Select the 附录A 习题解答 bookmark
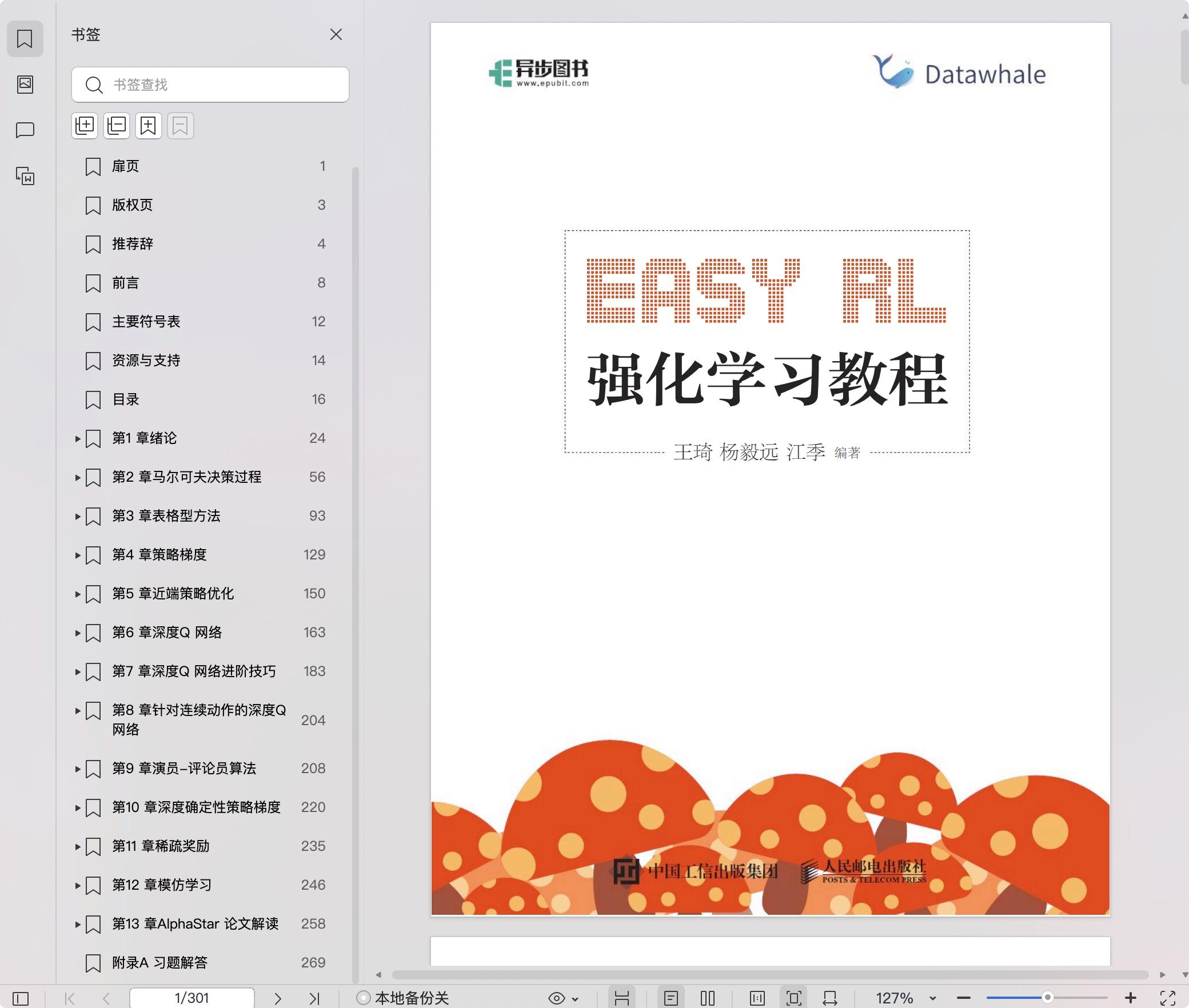Viewport: 1189px width, 1008px height. click(159, 963)
